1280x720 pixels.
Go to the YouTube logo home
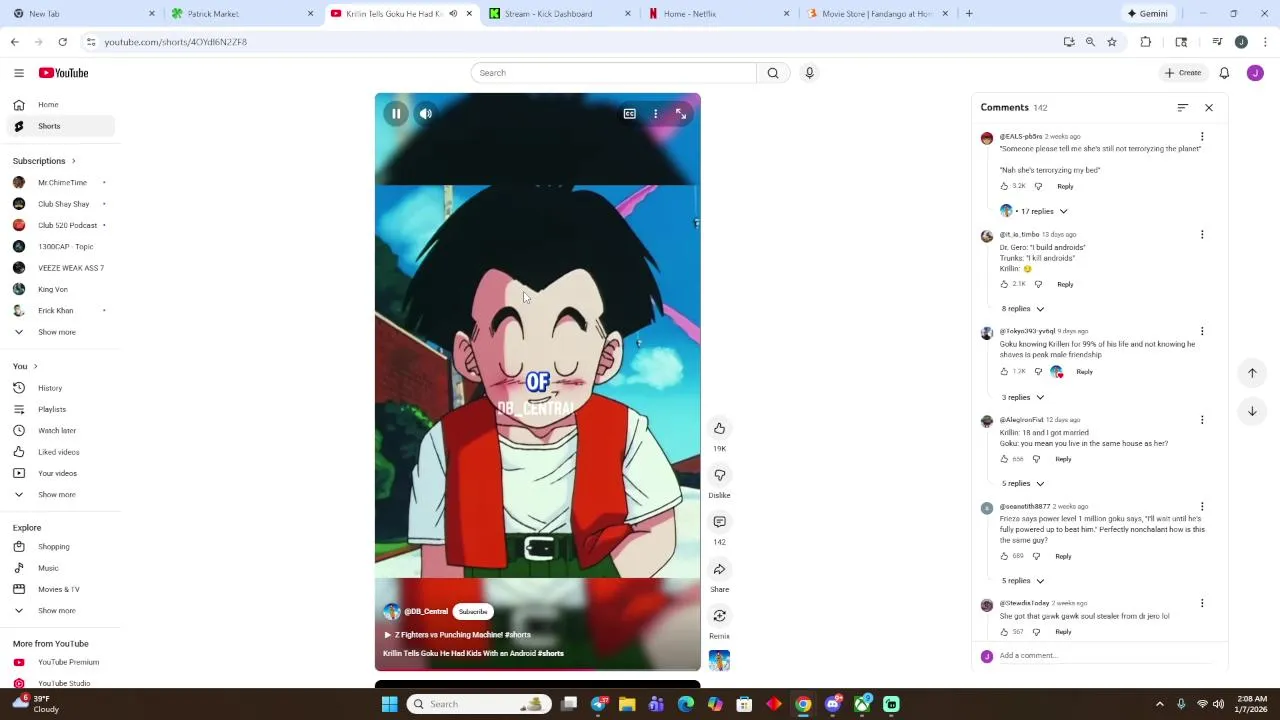(x=64, y=73)
